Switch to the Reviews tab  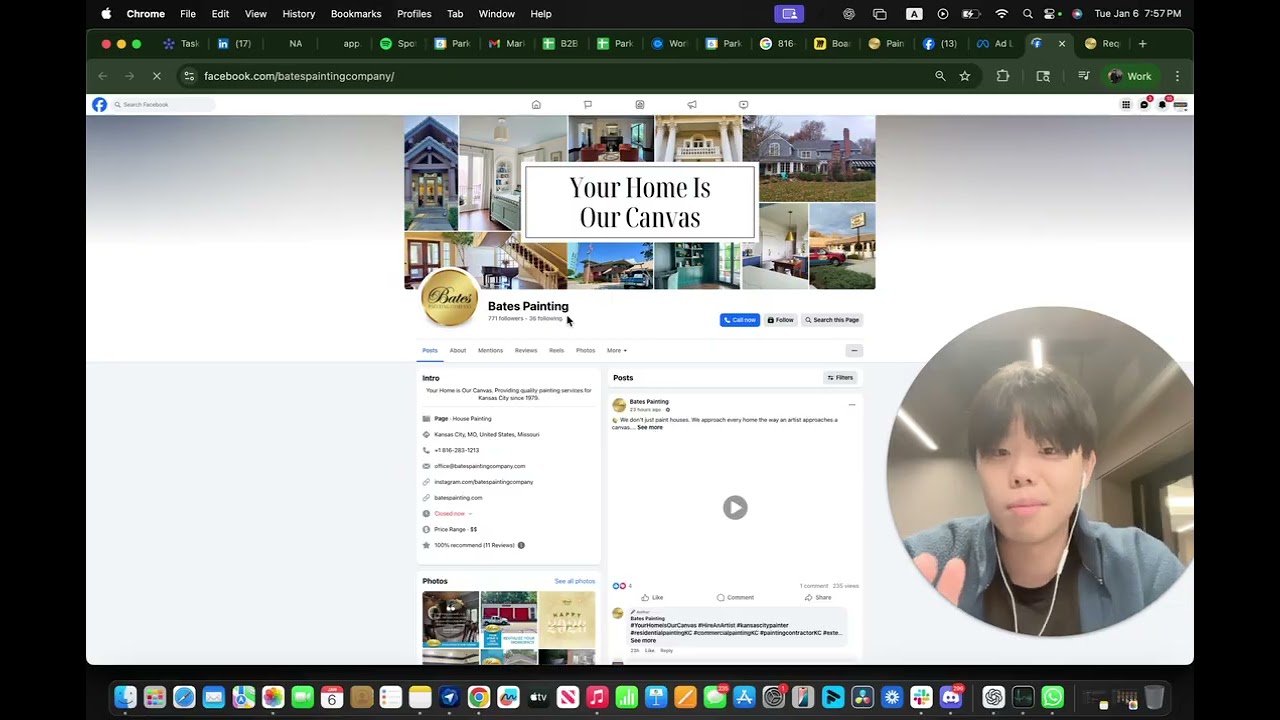click(x=526, y=350)
